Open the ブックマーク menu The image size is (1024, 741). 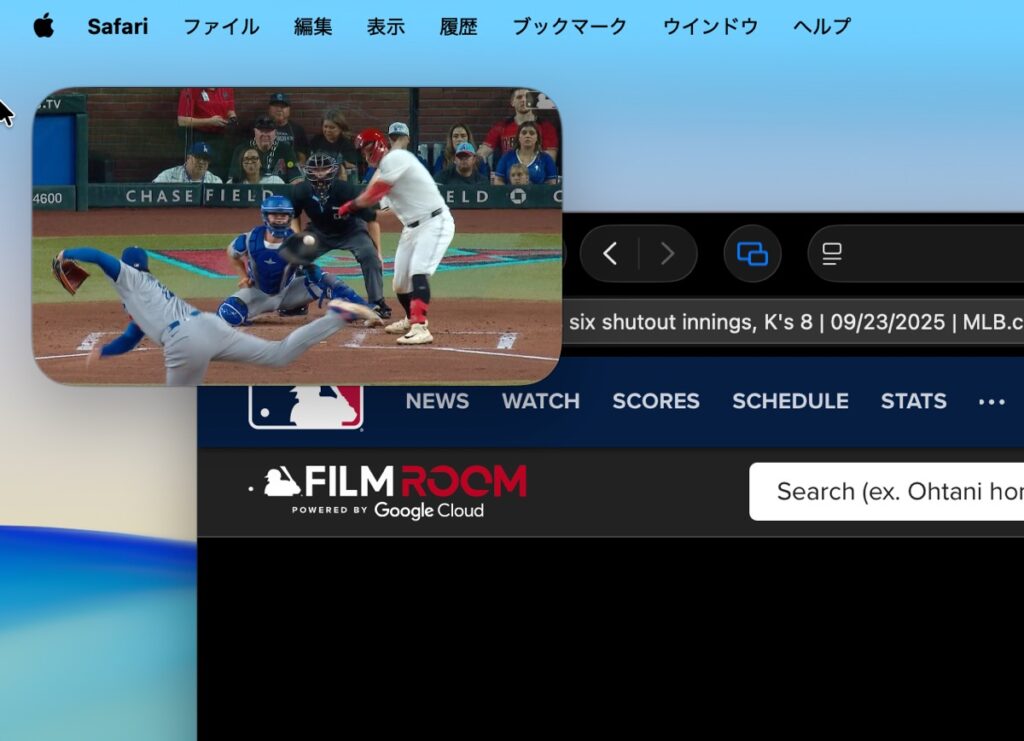569,26
